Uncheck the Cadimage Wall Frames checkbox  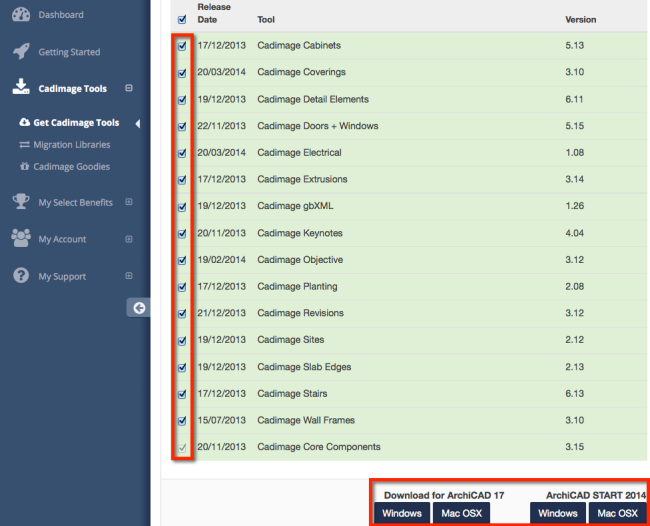click(182, 421)
